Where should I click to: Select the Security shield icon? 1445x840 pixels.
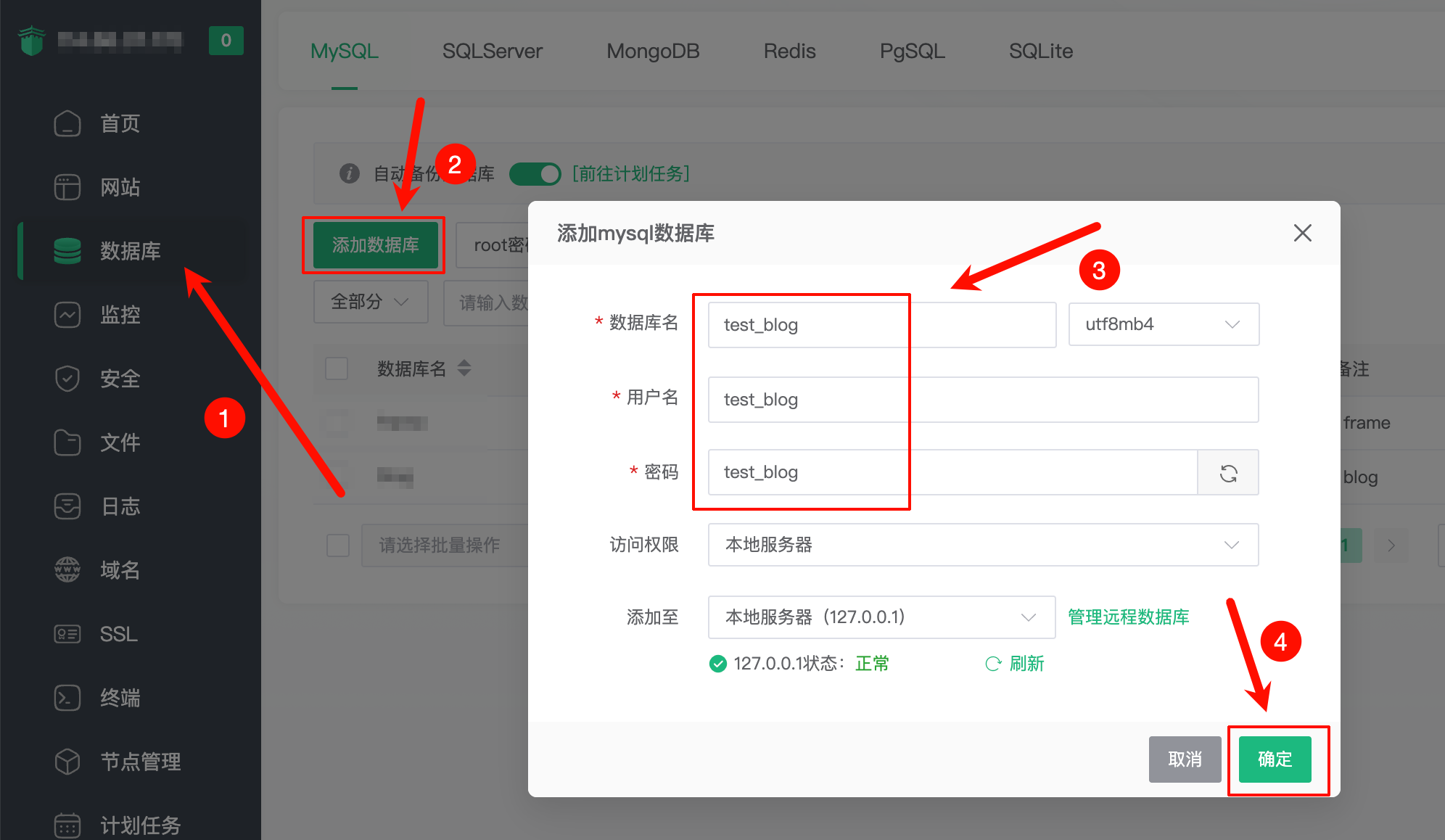(x=67, y=379)
